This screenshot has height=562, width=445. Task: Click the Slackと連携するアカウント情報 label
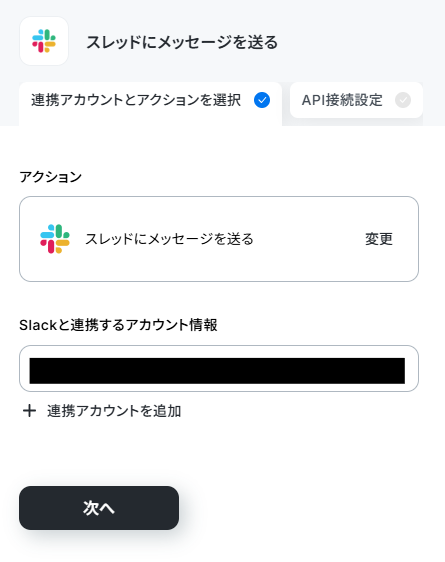pos(118,325)
